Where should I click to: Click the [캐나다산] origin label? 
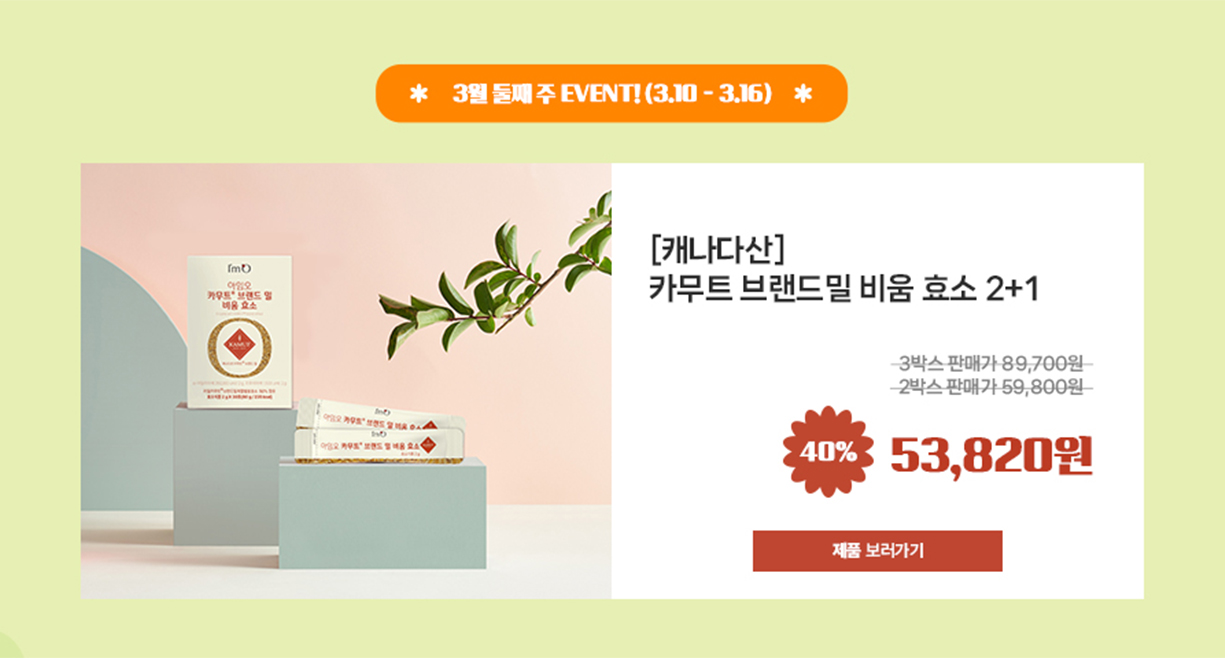click(716, 246)
